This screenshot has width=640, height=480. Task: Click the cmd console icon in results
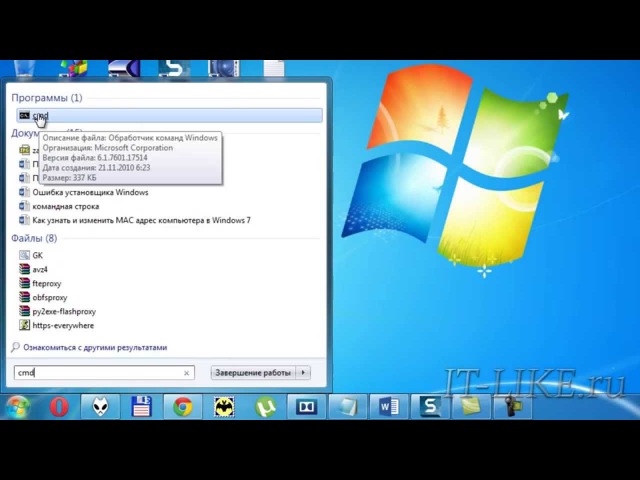pyautogui.click(x=24, y=116)
